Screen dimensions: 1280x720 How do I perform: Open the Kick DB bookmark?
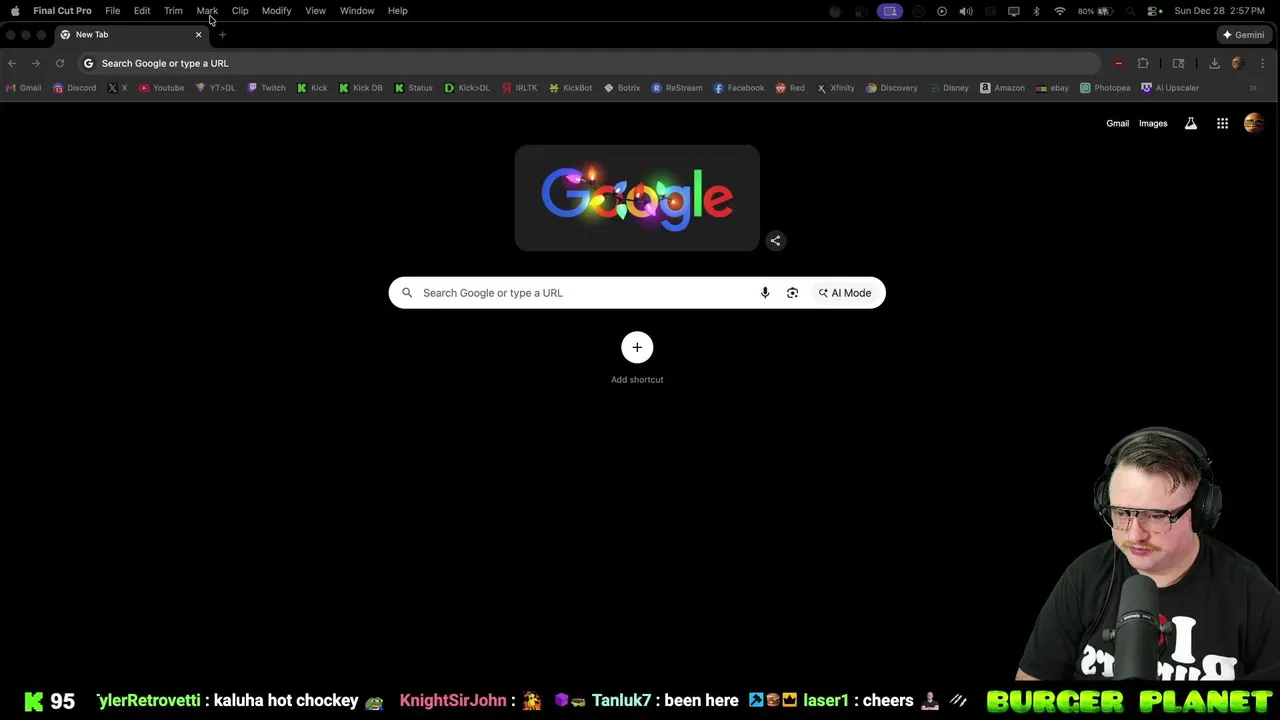361,88
